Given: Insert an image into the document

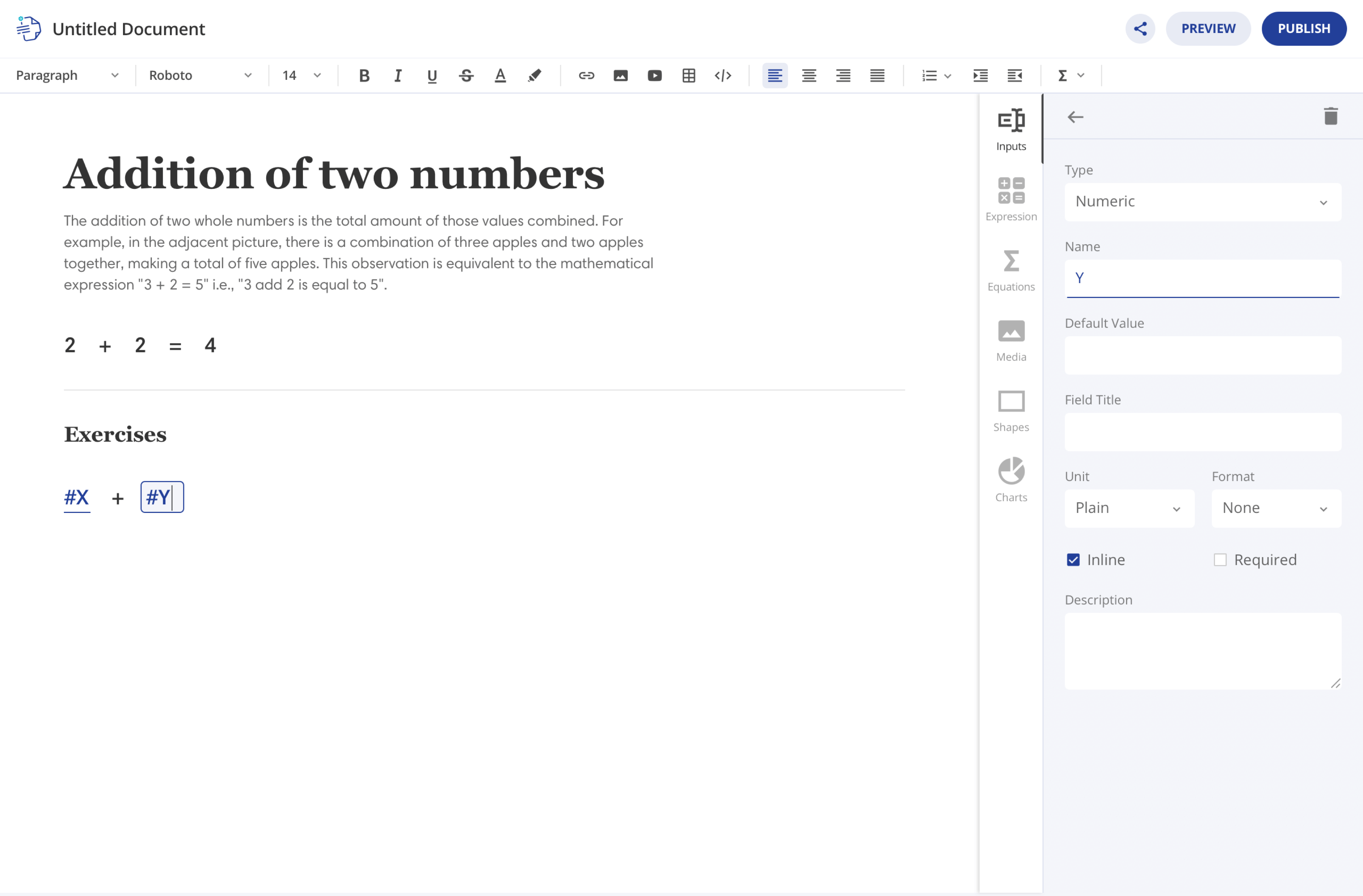Looking at the screenshot, I should (x=620, y=75).
